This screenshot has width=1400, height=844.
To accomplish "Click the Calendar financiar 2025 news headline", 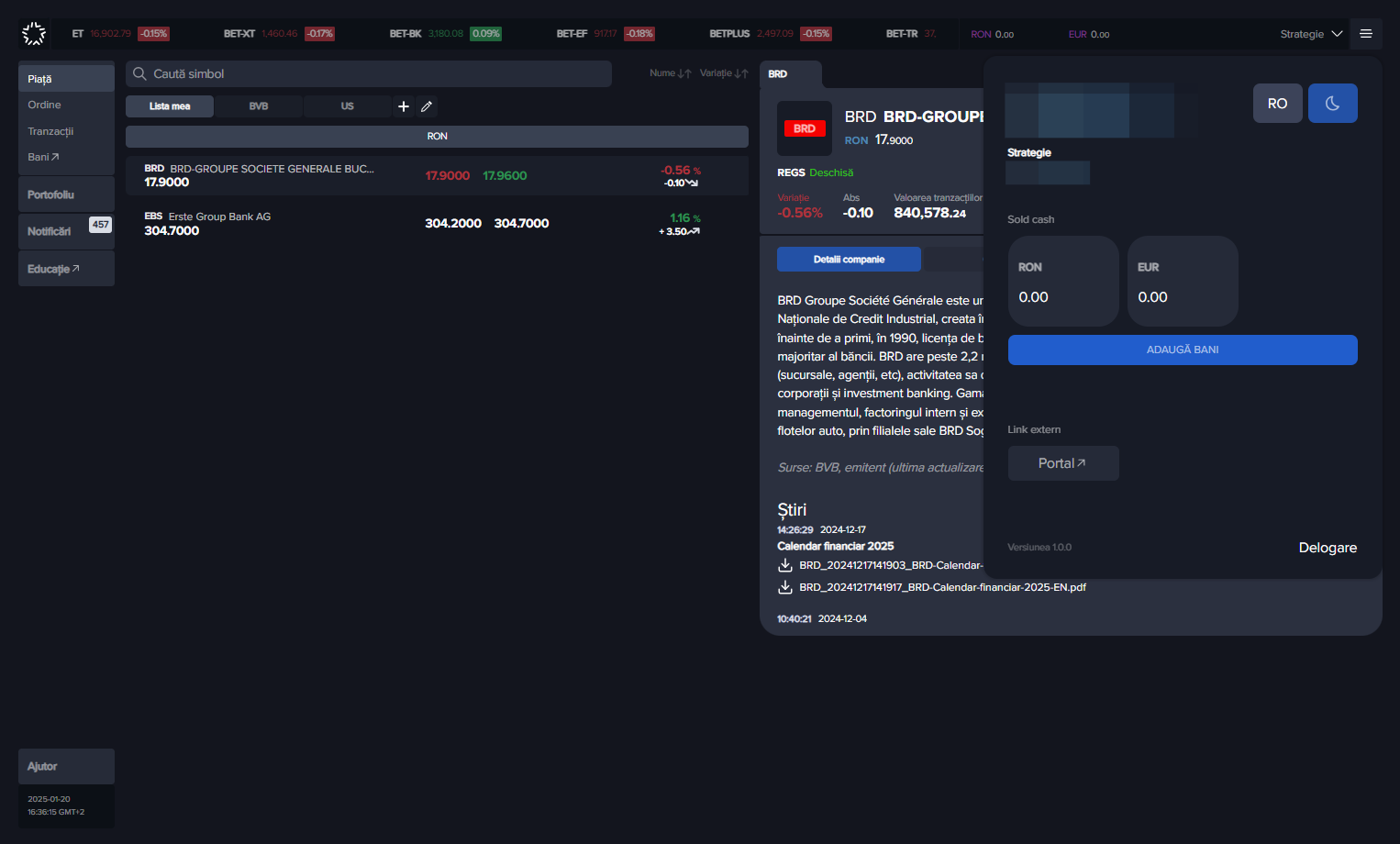I will (835, 546).
